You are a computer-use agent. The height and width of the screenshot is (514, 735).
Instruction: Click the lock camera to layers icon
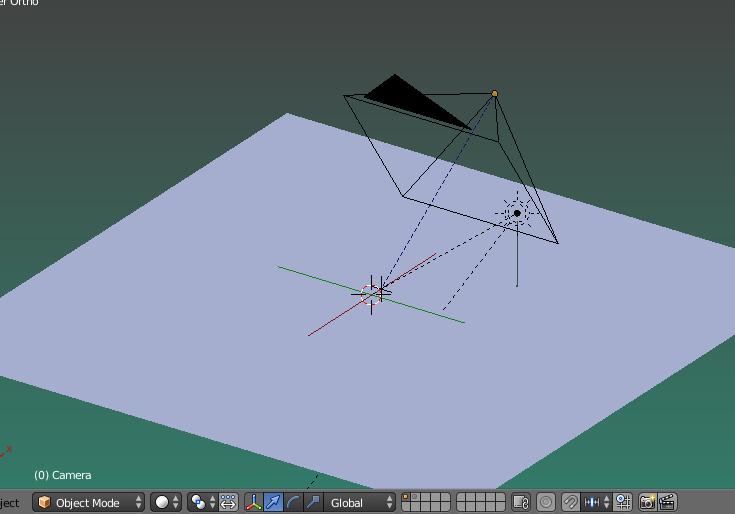coord(520,502)
